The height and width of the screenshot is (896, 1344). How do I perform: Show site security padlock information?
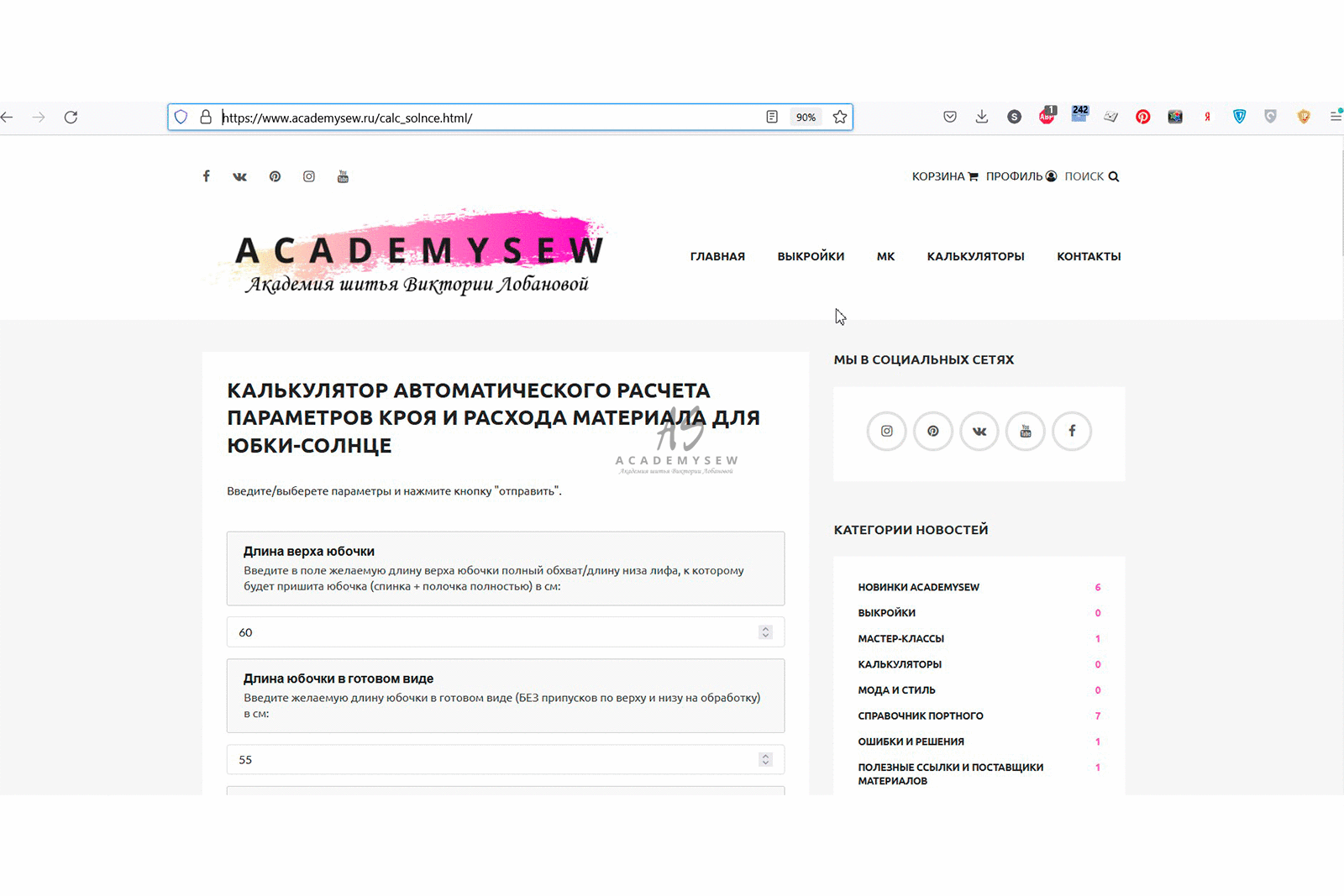[205, 118]
